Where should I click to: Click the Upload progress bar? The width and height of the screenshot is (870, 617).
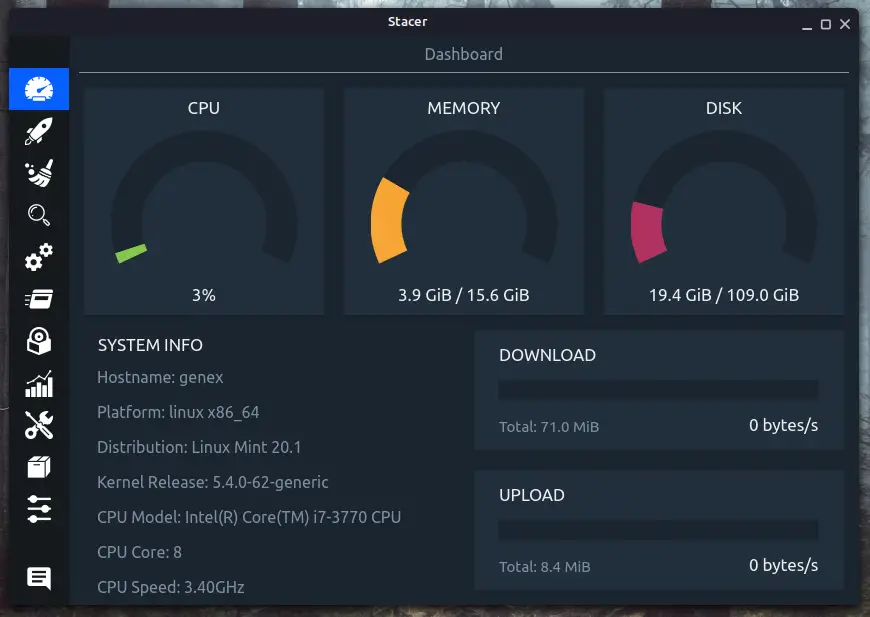tap(658, 530)
